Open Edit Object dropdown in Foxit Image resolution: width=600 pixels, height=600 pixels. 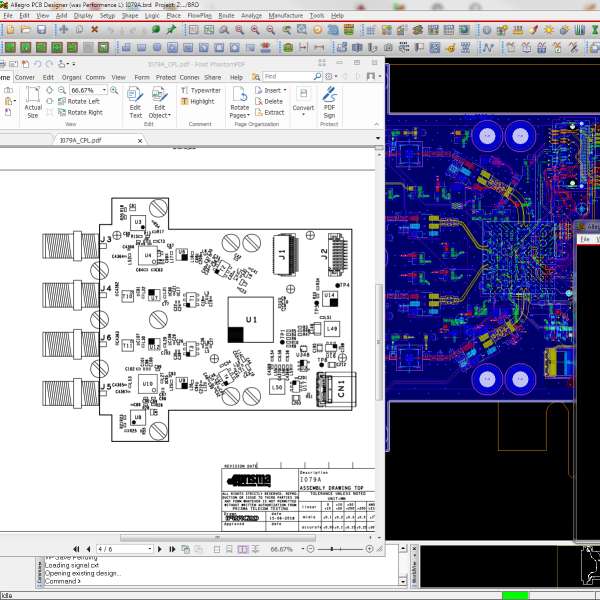tap(160, 103)
